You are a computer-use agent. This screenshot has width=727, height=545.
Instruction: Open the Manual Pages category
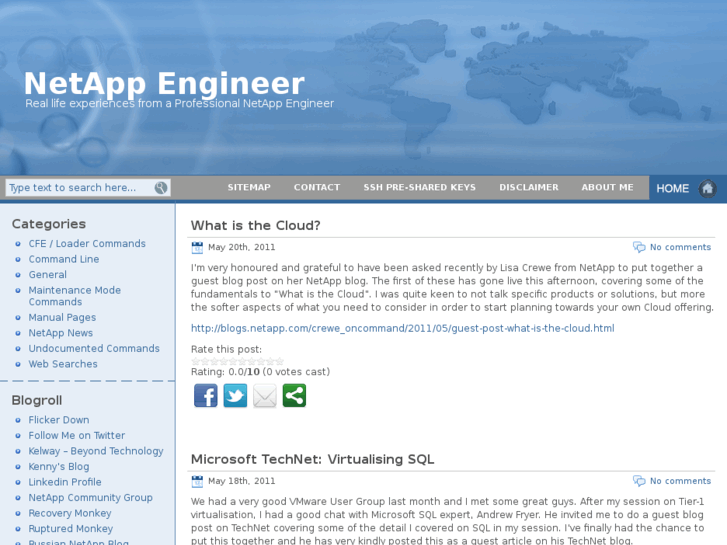(x=62, y=318)
